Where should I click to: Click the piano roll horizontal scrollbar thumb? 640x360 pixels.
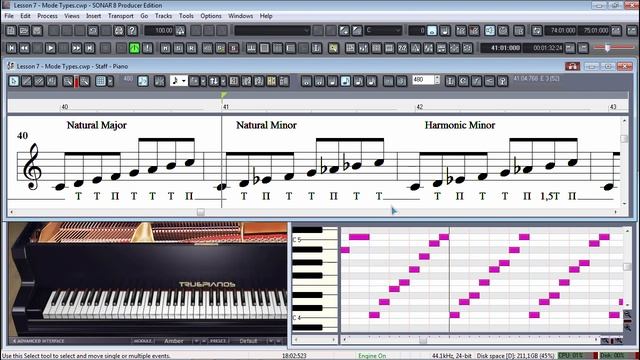pyautogui.click(x=423, y=340)
